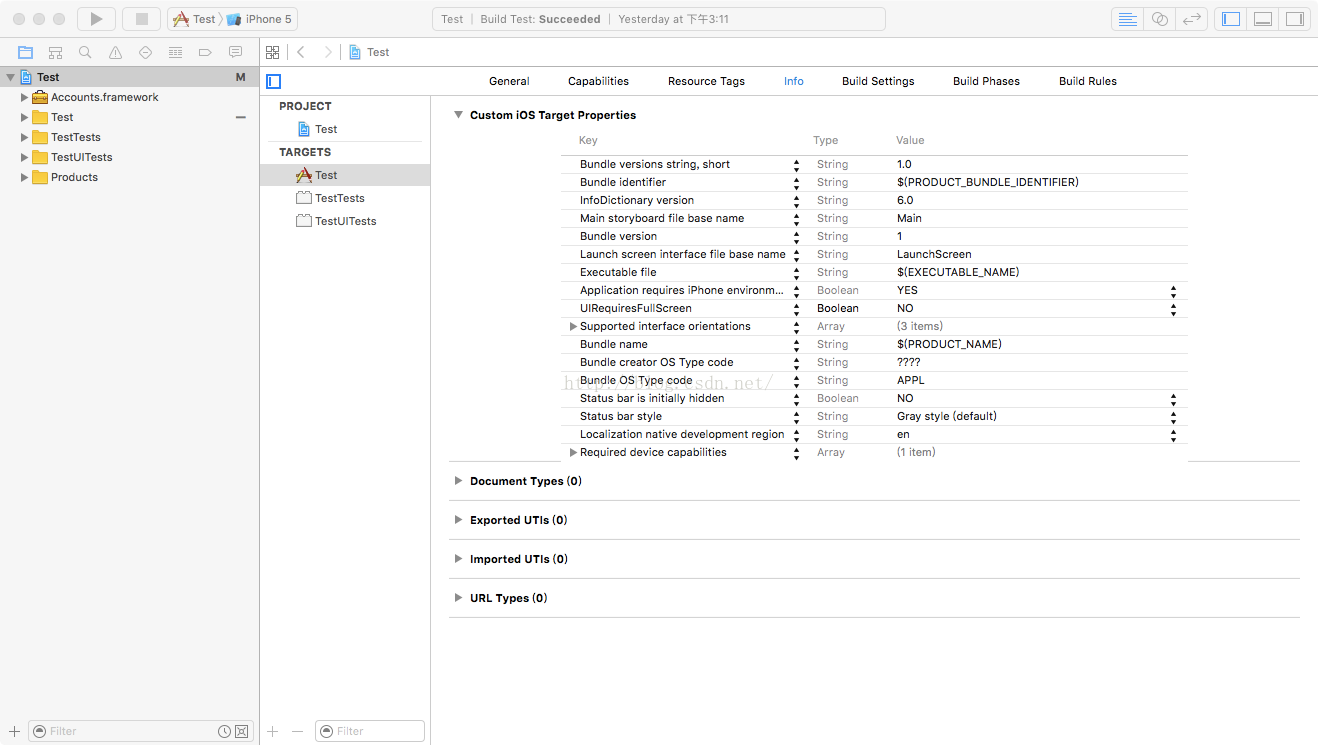The width and height of the screenshot is (1318, 745).
Task: Expand the Accounts.framework item
Action: click(x=25, y=97)
